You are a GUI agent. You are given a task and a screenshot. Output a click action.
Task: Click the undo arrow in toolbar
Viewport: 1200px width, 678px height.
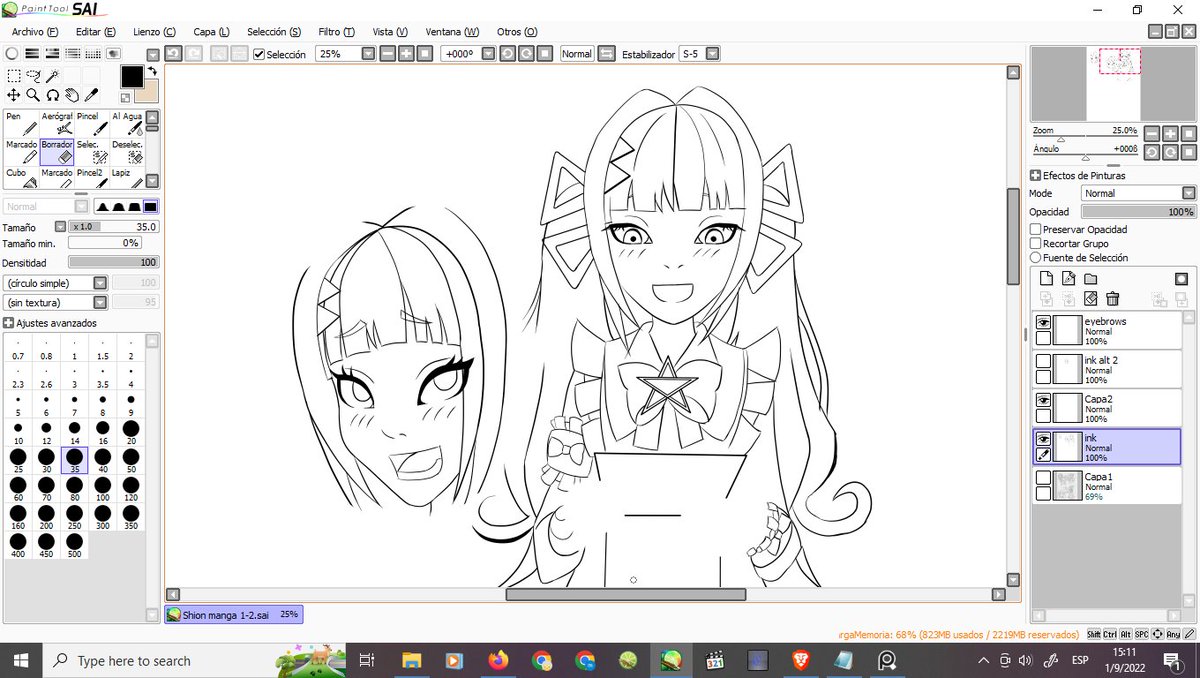[x=173, y=54]
